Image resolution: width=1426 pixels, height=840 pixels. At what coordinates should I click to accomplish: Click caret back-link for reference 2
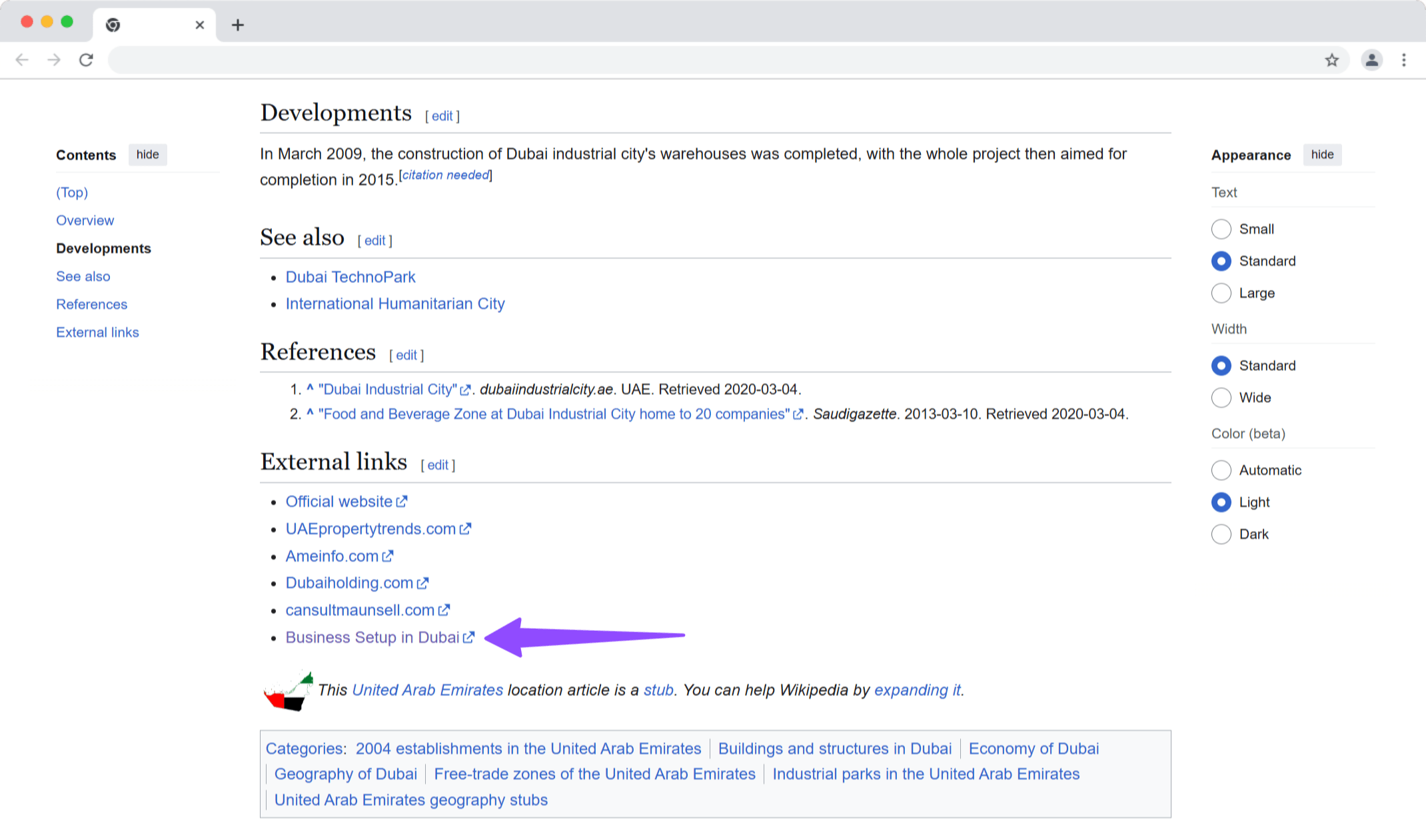[310, 413]
